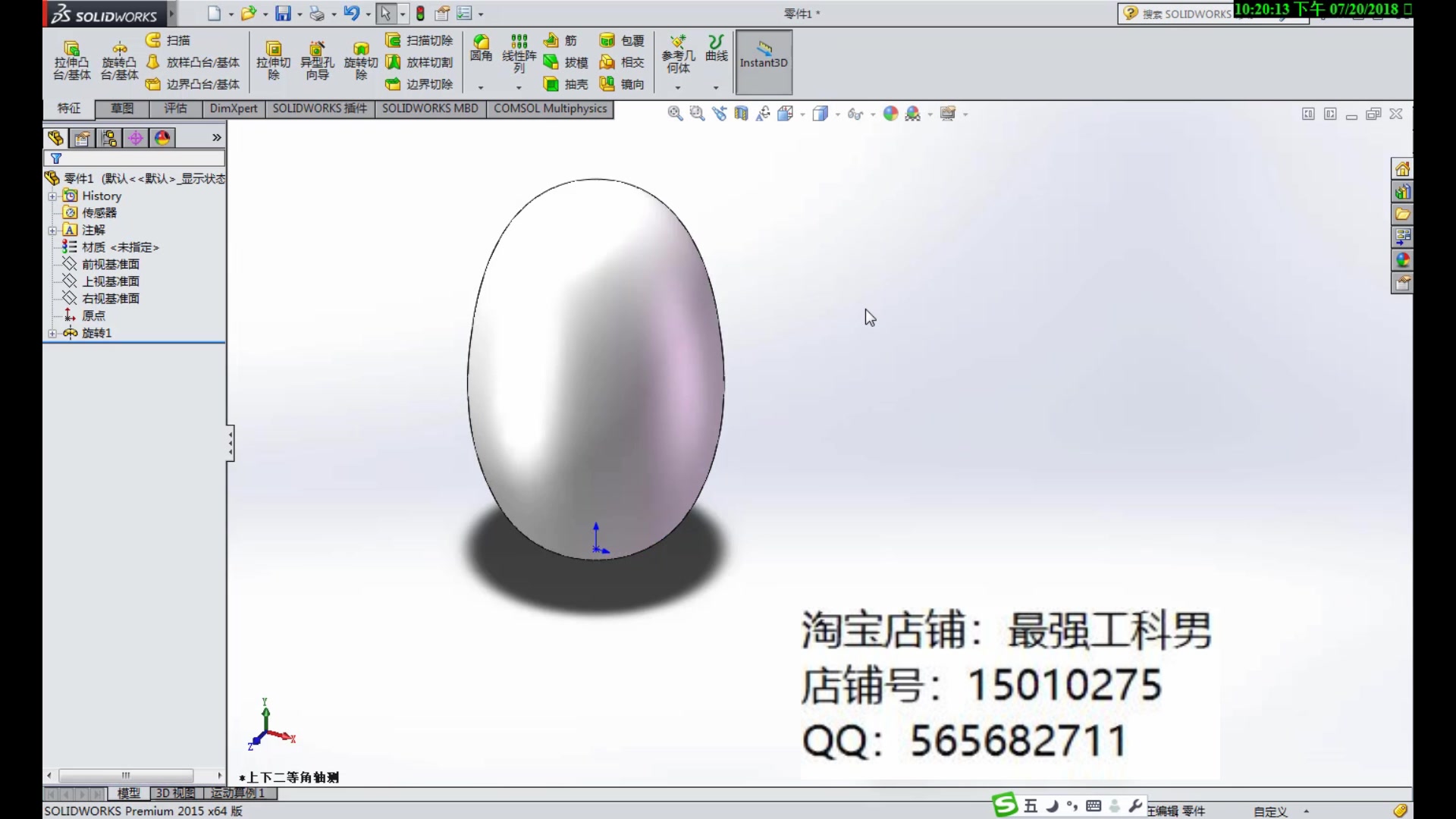Click the zoom to fit icon

pyautogui.click(x=674, y=114)
